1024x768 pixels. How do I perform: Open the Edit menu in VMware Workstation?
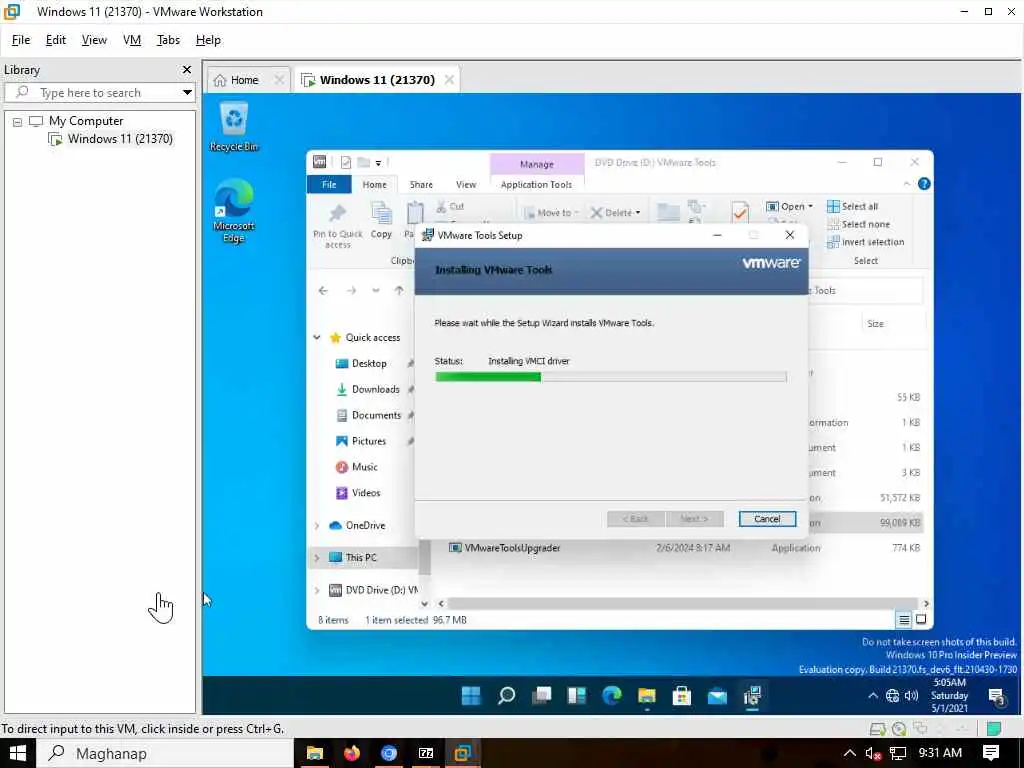click(56, 40)
